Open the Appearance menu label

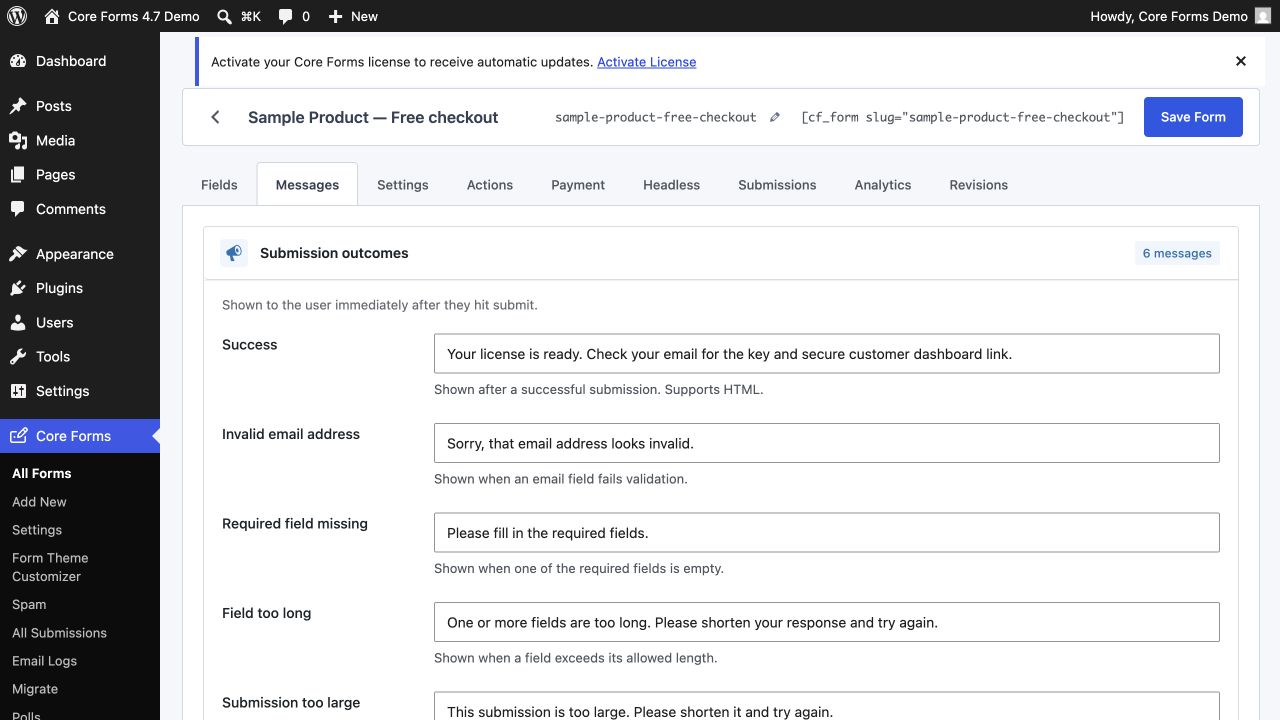pyautogui.click(x=75, y=254)
